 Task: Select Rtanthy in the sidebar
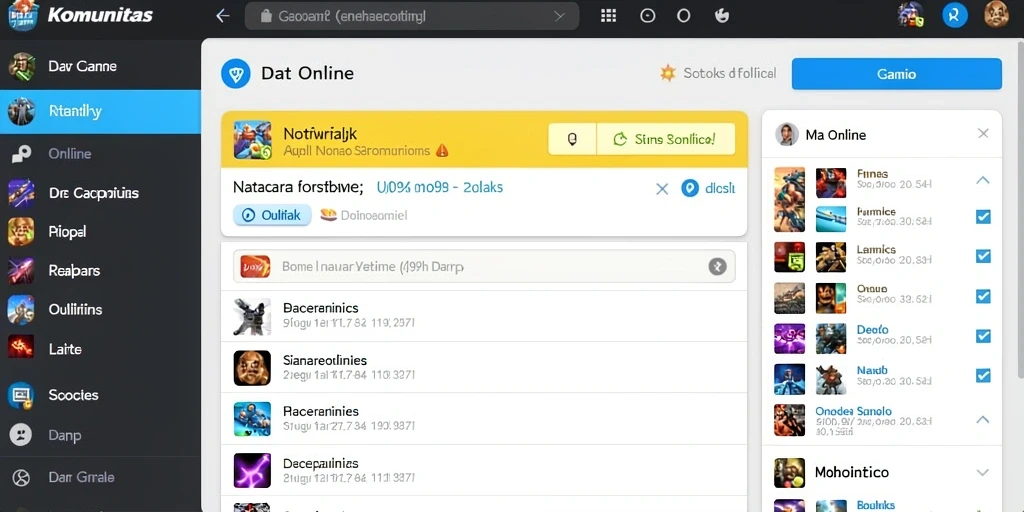(101, 112)
